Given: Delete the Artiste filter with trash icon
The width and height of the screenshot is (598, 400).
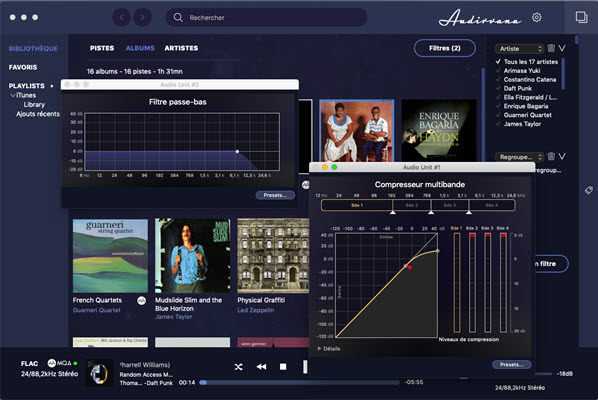Looking at the screenshot, I should [551, 48].
